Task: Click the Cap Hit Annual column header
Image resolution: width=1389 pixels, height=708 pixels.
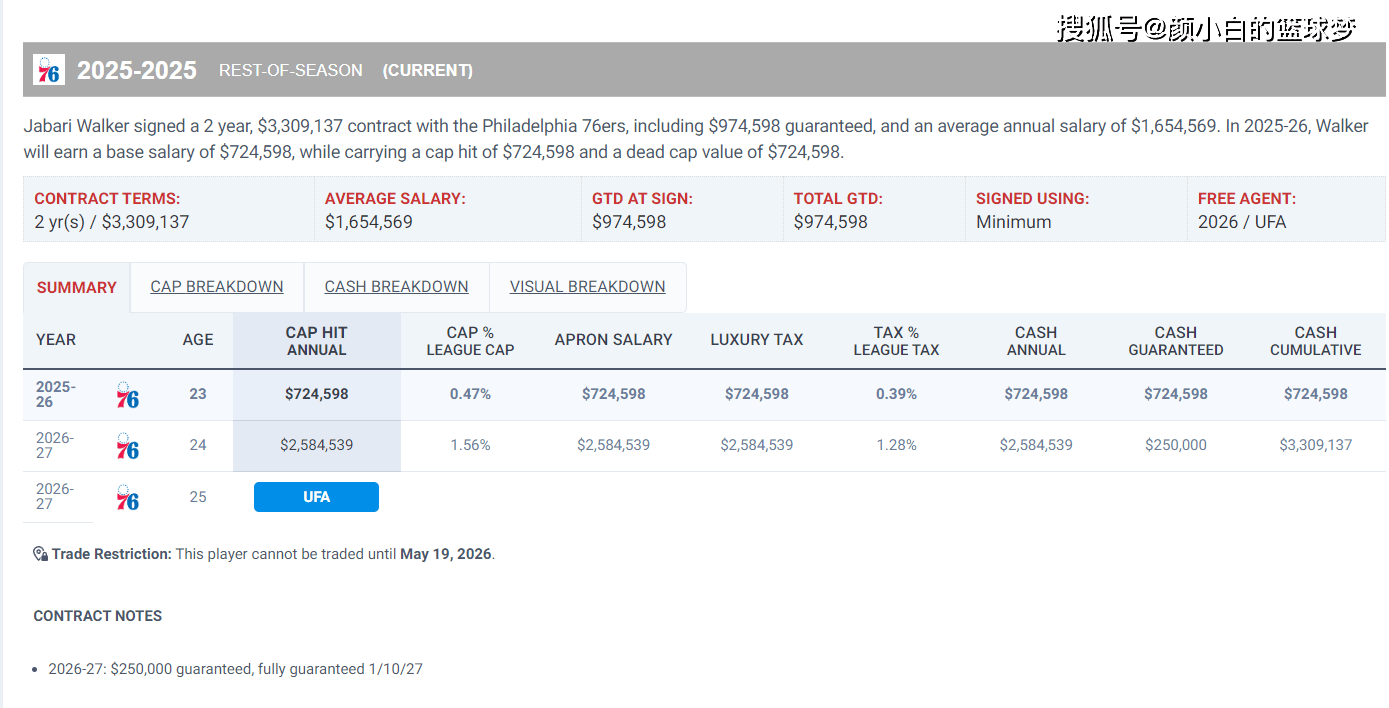Action: pos(316,341)
